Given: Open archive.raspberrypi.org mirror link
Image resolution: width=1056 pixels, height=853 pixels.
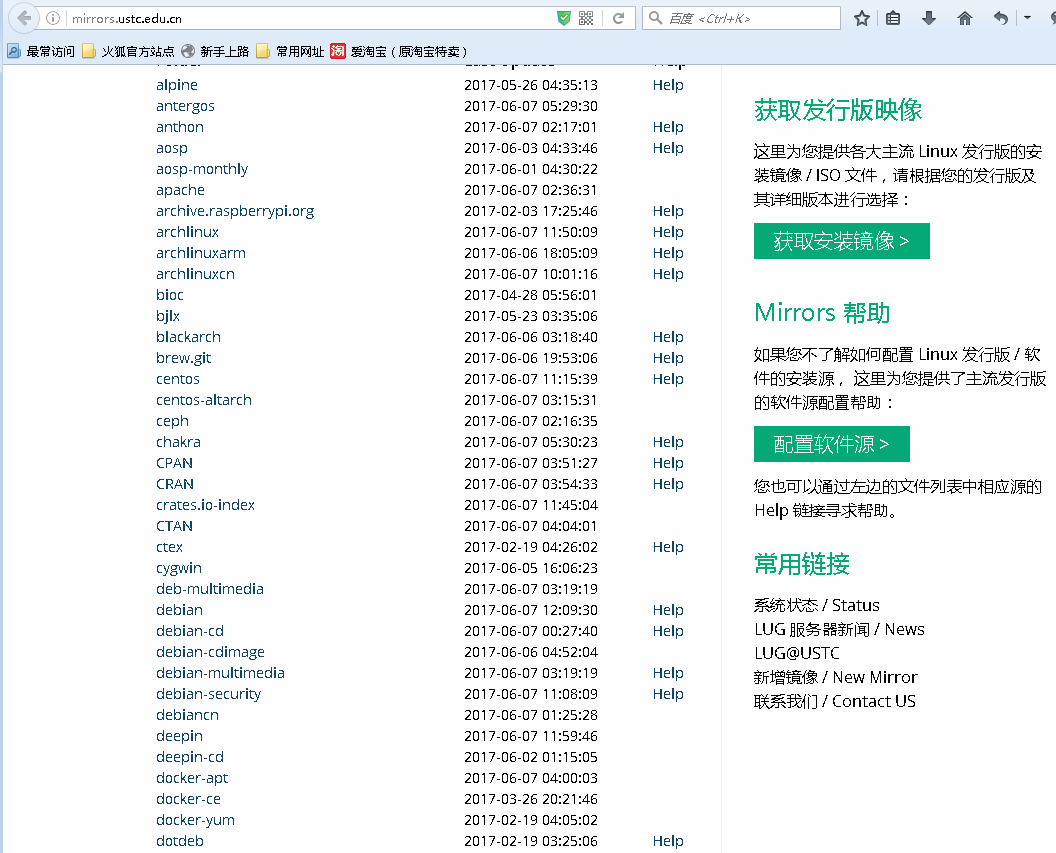Looking at the screenshot, I should point(235,211).
